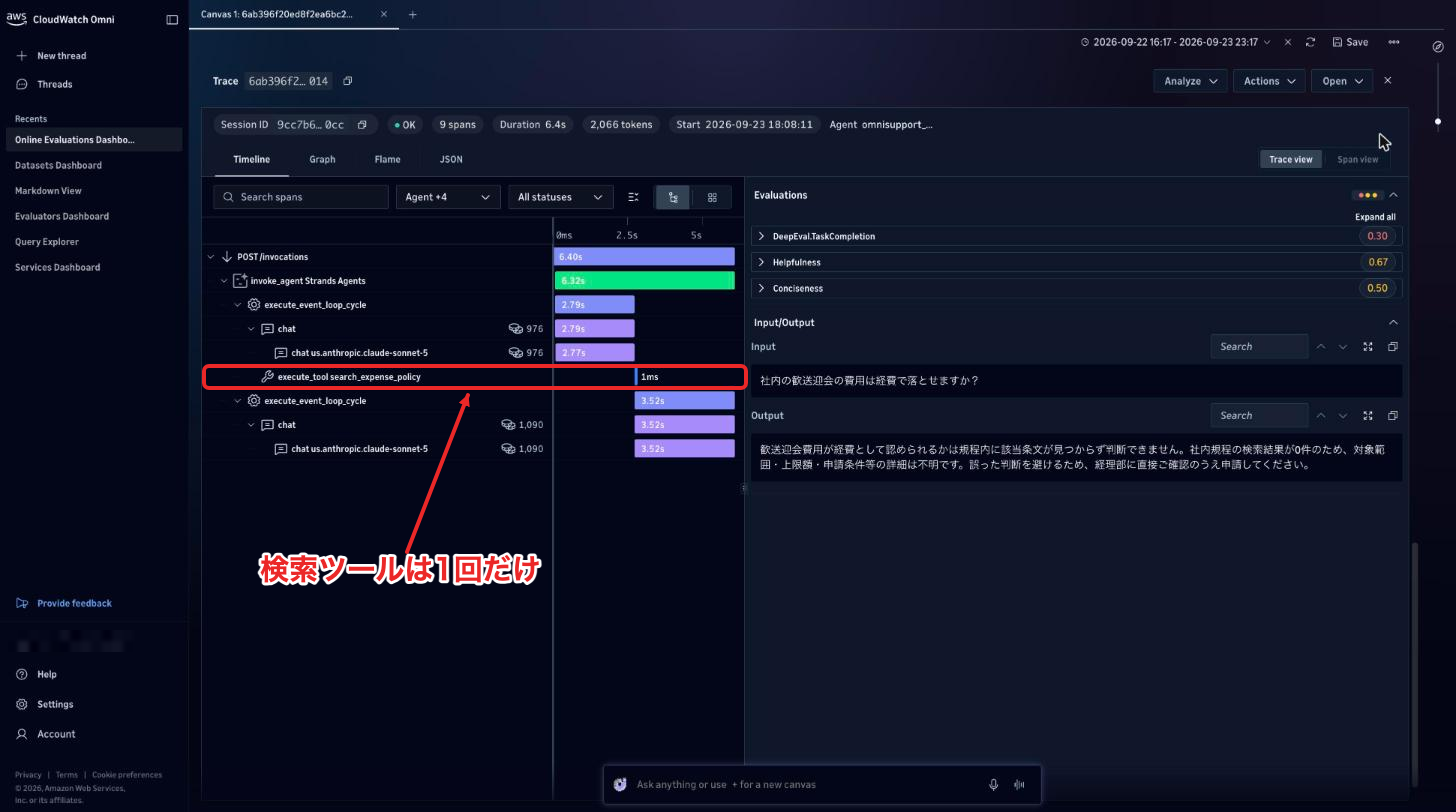Collapse the Input/Output section
This screenshot has width=1456, height=812.
(1393, 322)
